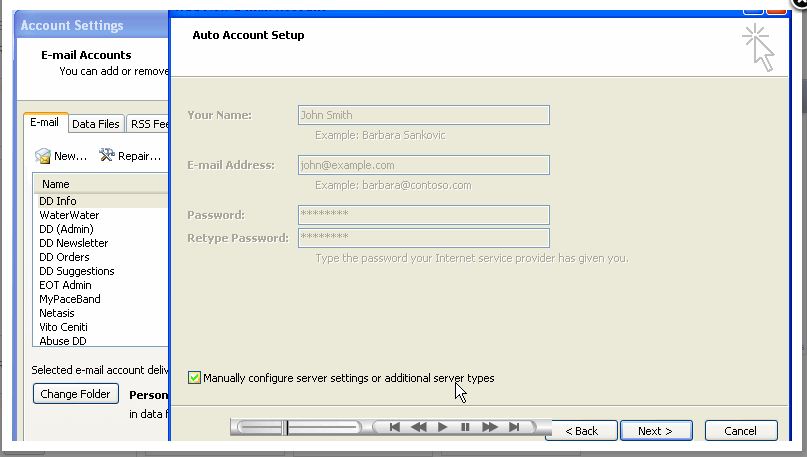Select the DD Info account
This screenshot has width=807, height=457.
(101, 201)
